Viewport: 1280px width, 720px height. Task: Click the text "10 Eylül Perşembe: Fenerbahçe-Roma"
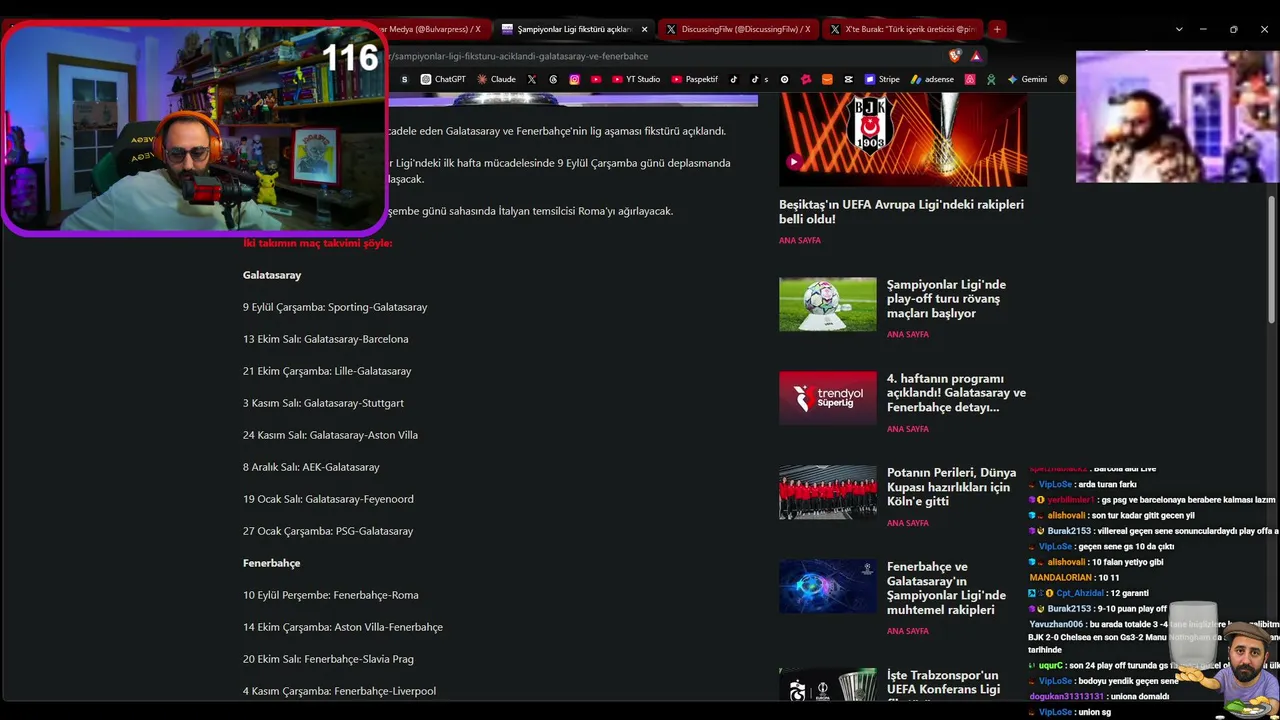click(x=331, y=595)
